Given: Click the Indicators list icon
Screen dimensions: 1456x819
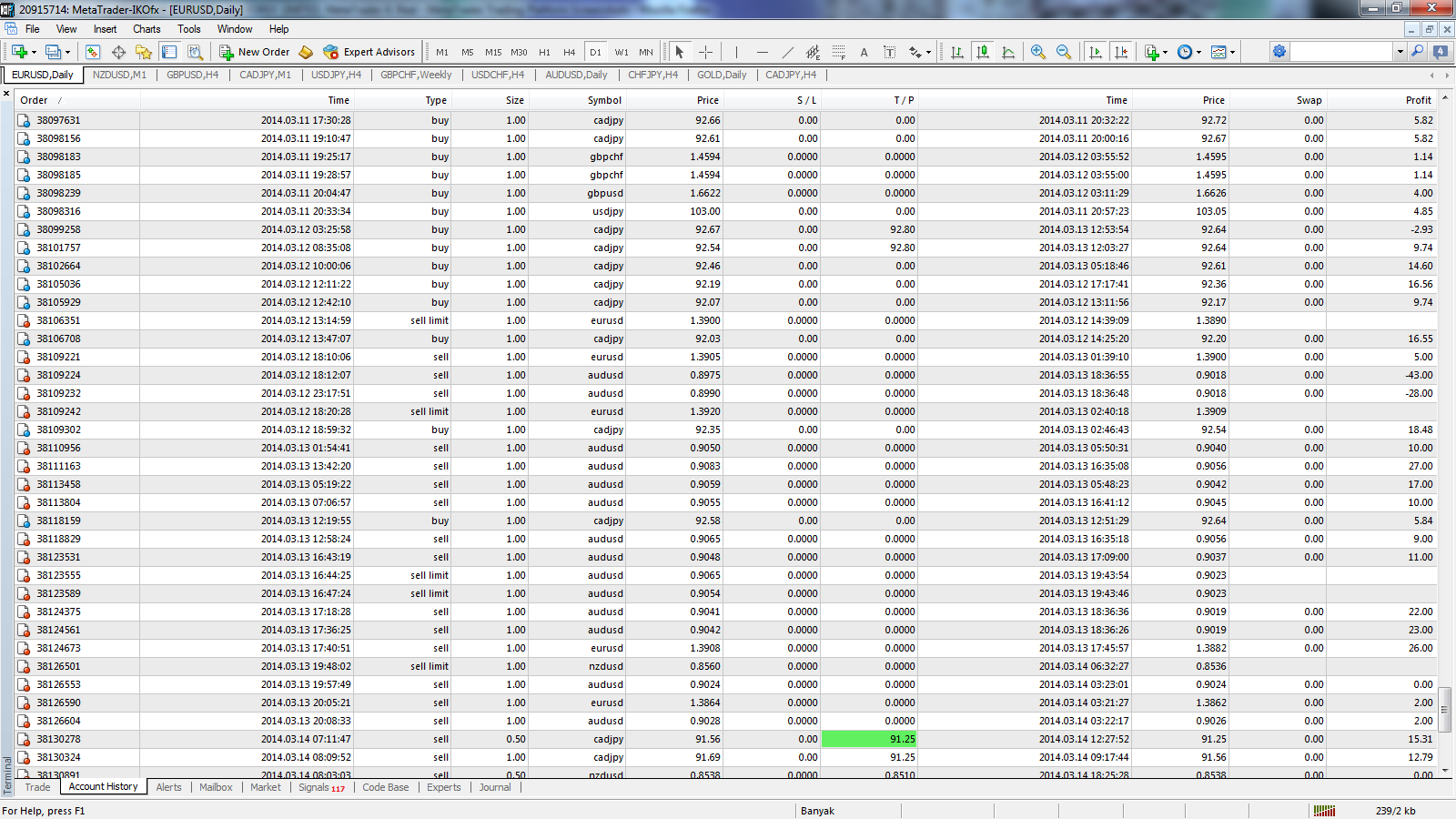Looking at the screenshot, I should (x=1152, y=52).
